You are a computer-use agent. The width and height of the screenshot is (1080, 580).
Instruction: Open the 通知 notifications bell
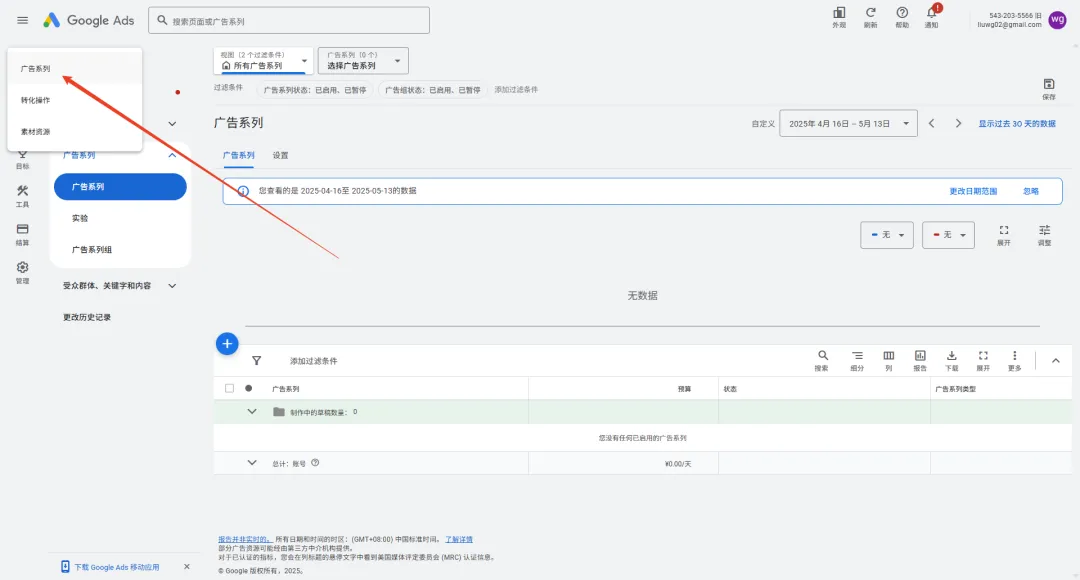pos(931,16)
